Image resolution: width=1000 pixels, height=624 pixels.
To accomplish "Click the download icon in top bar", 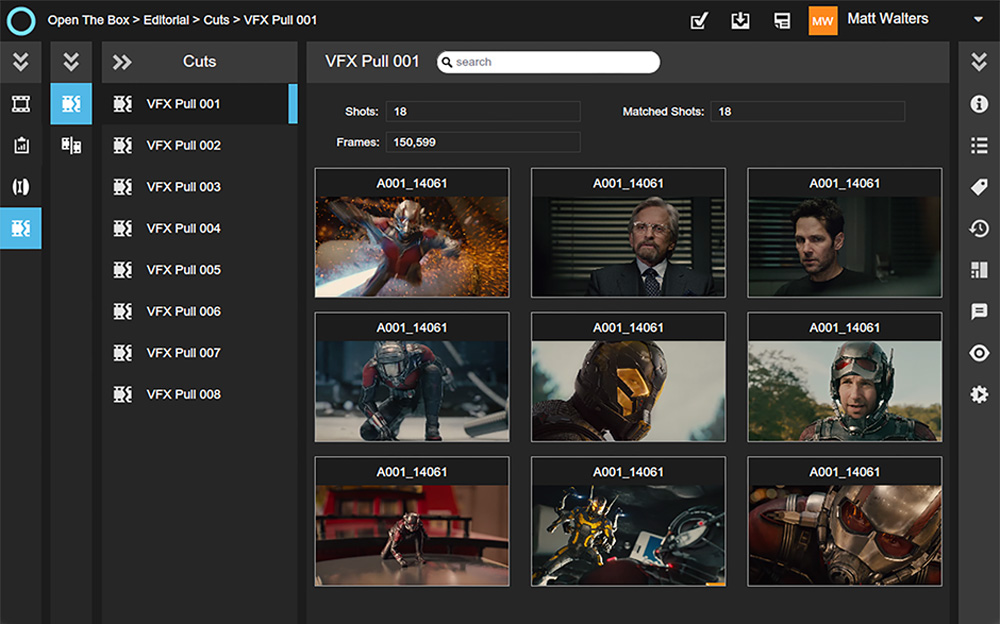I will pyautogui.click(x=740, y=20).
